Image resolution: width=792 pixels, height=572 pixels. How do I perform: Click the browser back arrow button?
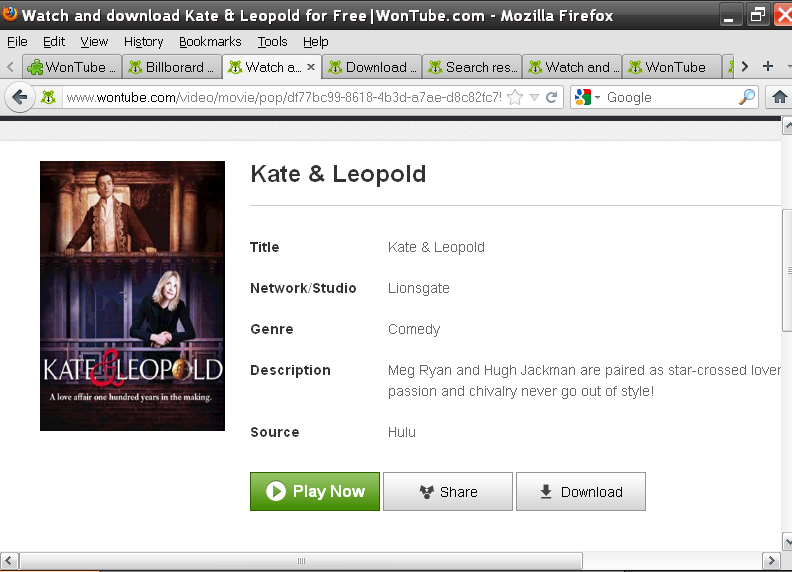pyautogui.click(x=19, y=97)
